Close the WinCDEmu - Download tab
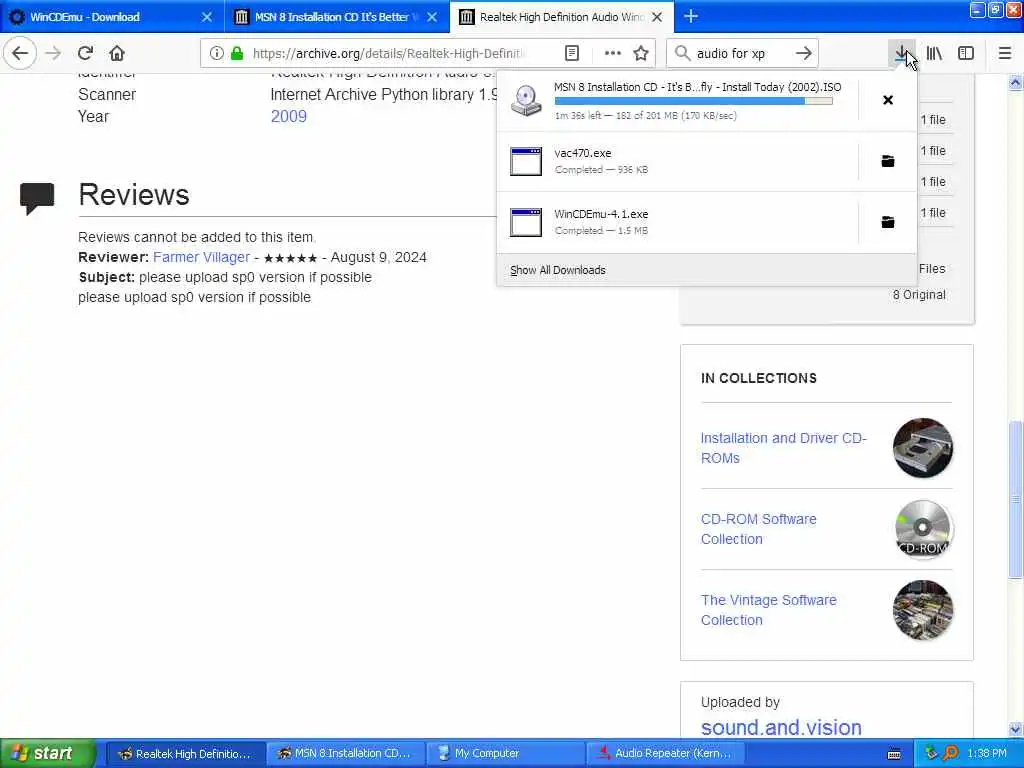 [x=207, y=17]
